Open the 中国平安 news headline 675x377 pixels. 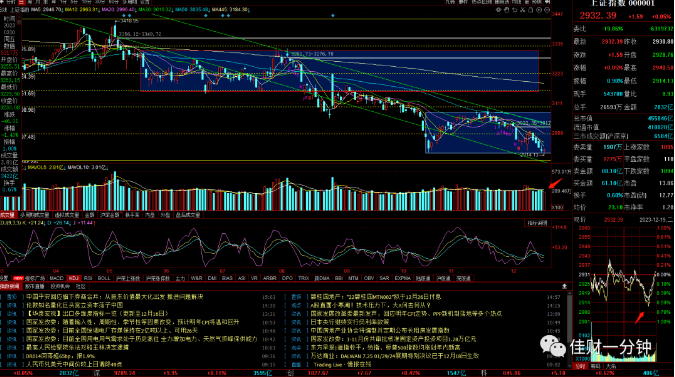click(115, 297)
